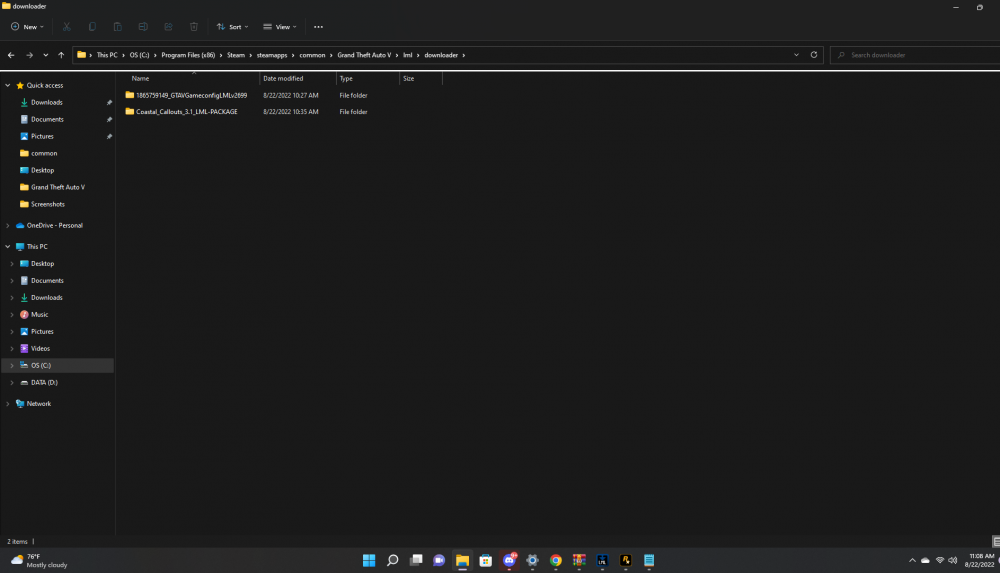This screenshot has width=1000, height=573.
Task: Open Microsoft Store from taskbar
Action: coord(485,560)
